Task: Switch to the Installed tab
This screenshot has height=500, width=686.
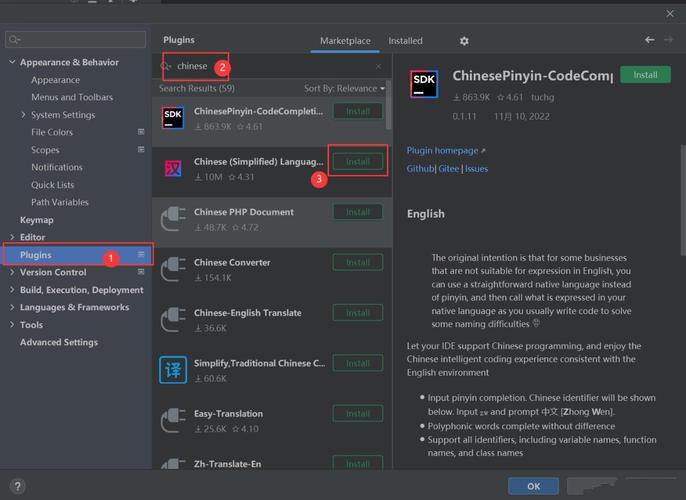Action: tap(406, 41)
